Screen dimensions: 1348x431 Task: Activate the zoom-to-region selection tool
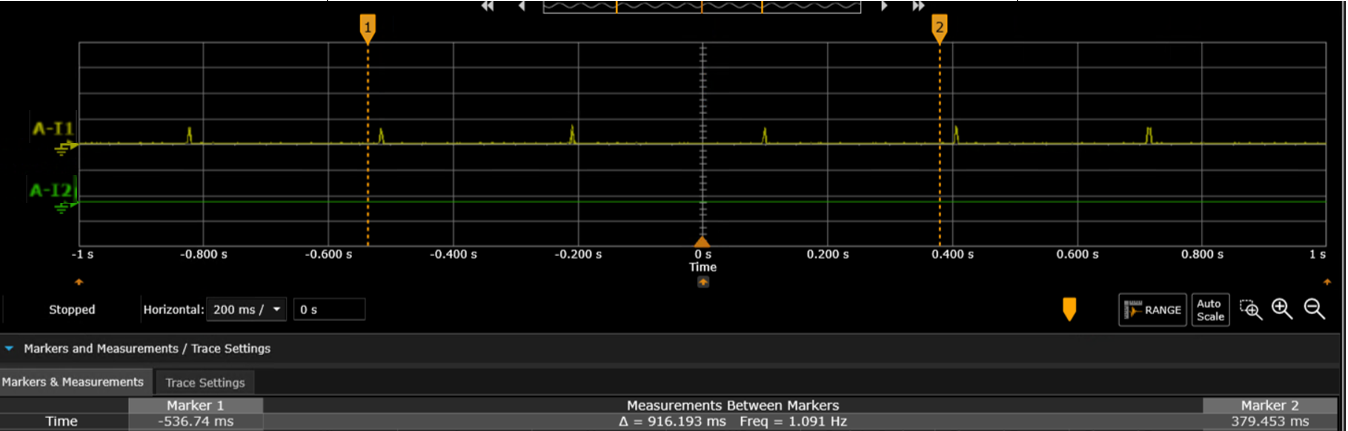(1250, 310)
